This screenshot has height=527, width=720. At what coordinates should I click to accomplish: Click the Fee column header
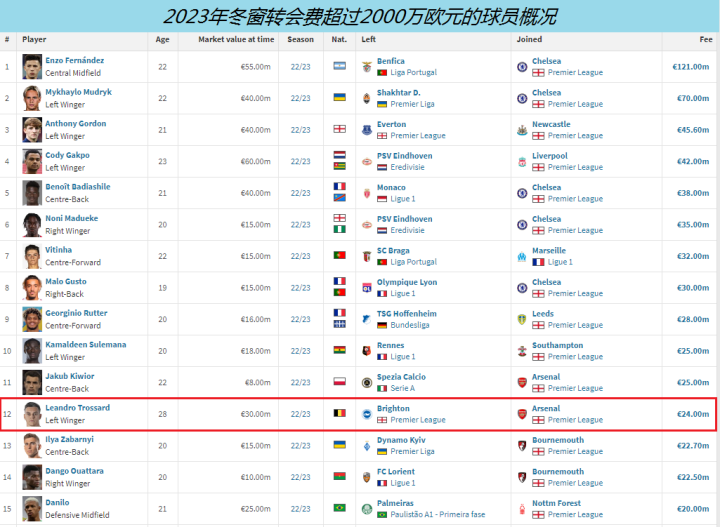click(x=707, y=39)
